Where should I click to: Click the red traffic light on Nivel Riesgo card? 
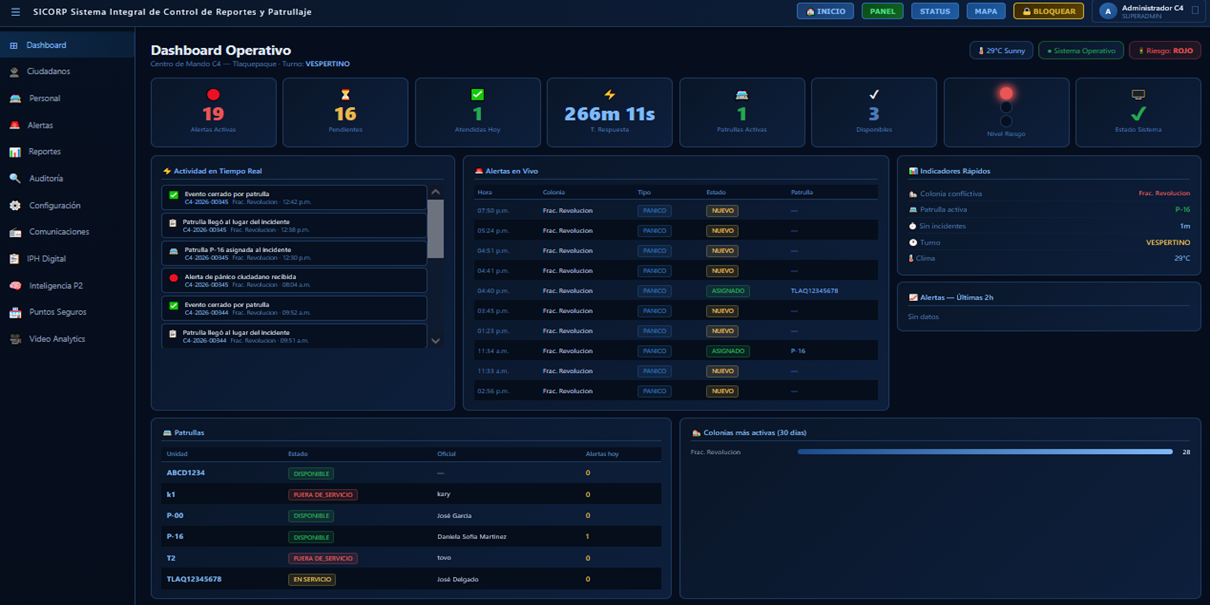[1006, 94]
